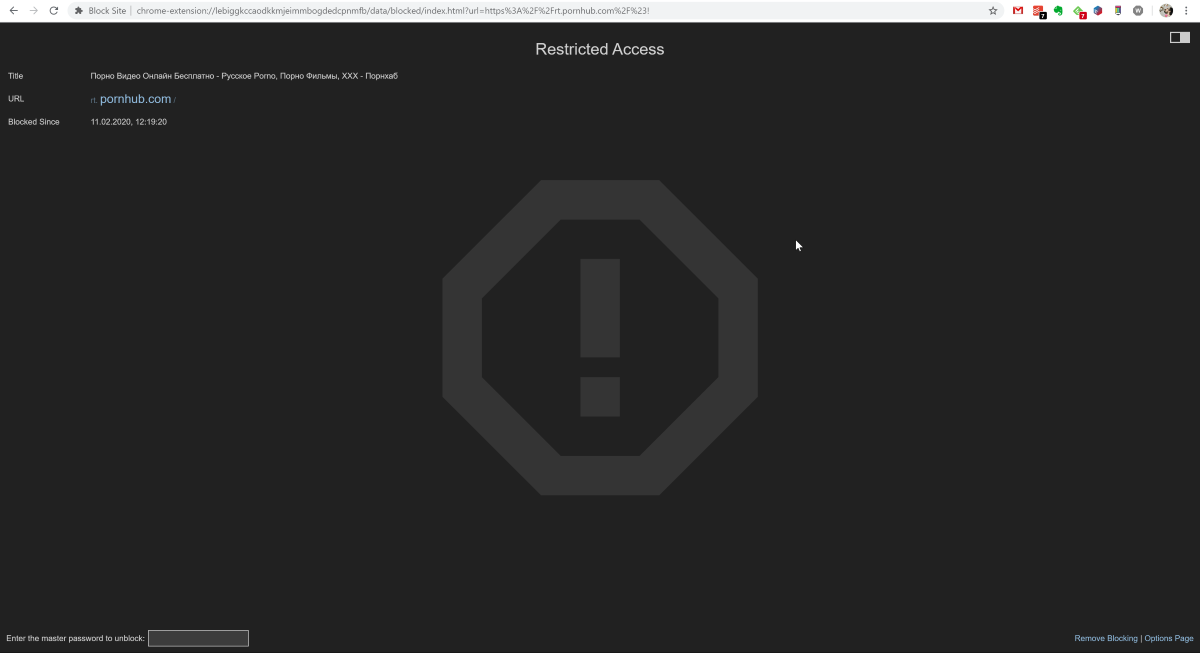Click the Remove Blocking link
Screen dimensions: 1200x653
click(1106, 638)
